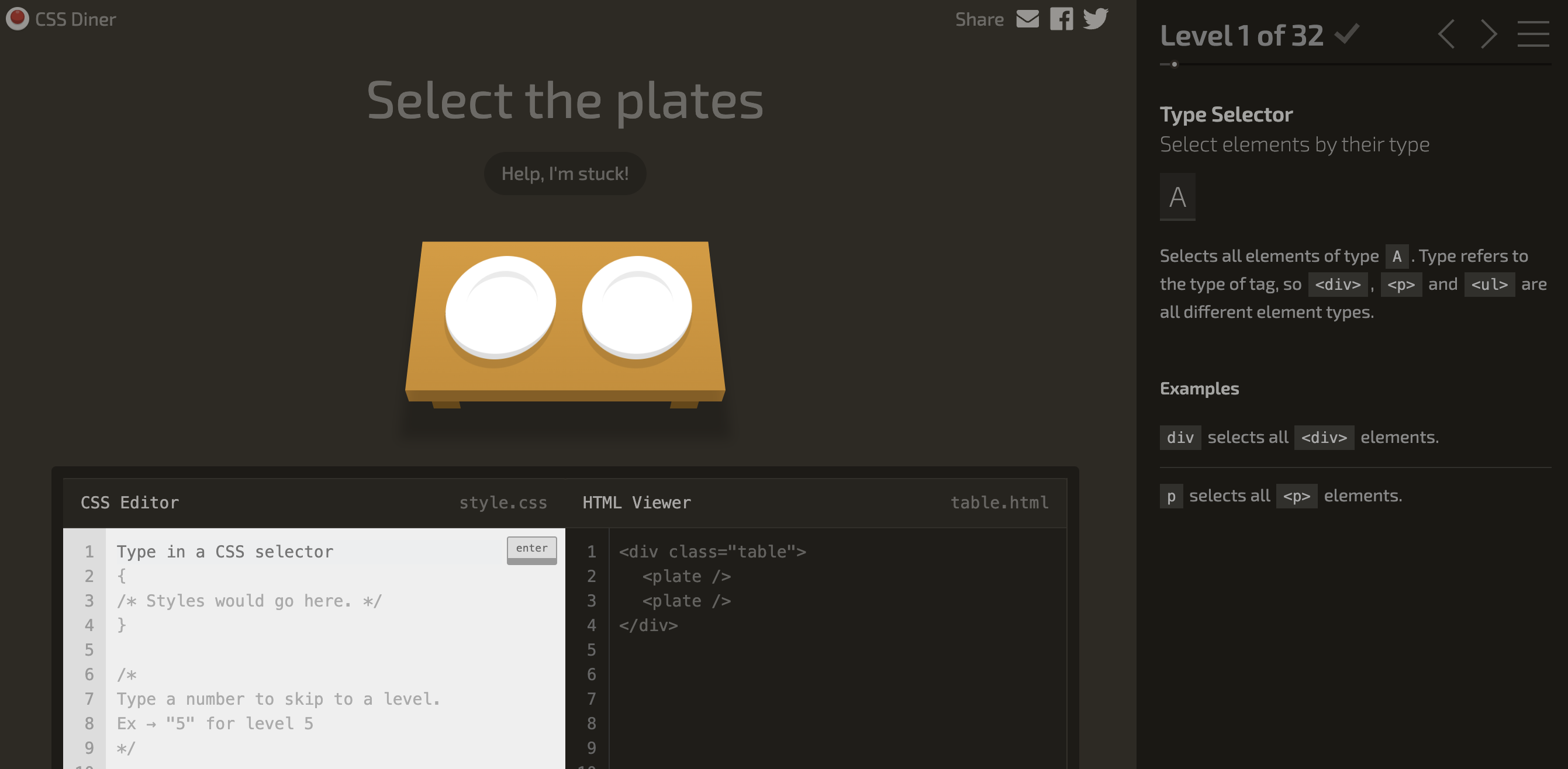Go to previous level arrow
The width and height of the screenshot is (1568, 769).
[1447, 34]
